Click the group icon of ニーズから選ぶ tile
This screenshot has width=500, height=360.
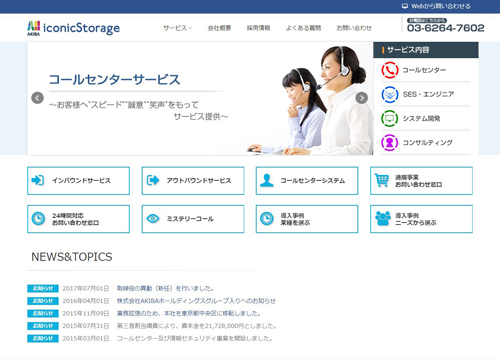(383, 219)
